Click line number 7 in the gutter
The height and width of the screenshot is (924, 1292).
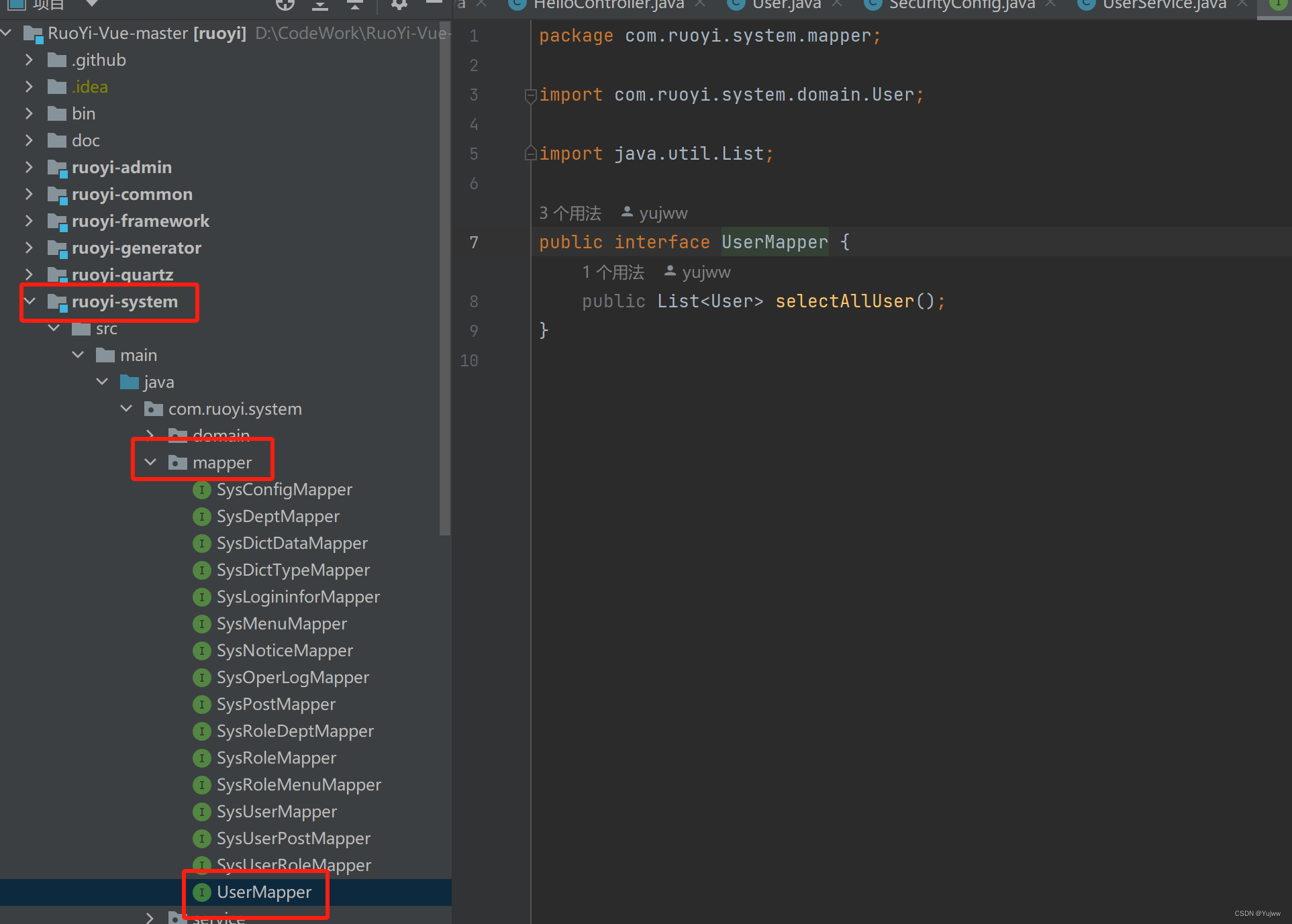pos(474,242)
